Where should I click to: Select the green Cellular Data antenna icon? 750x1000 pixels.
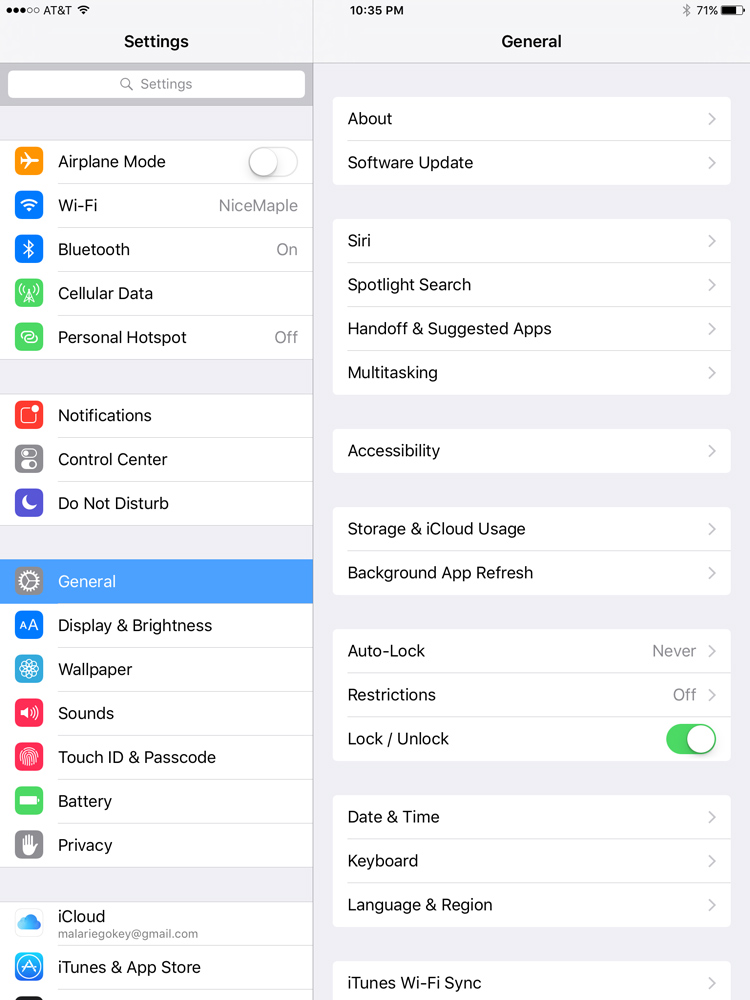point(29,293)
